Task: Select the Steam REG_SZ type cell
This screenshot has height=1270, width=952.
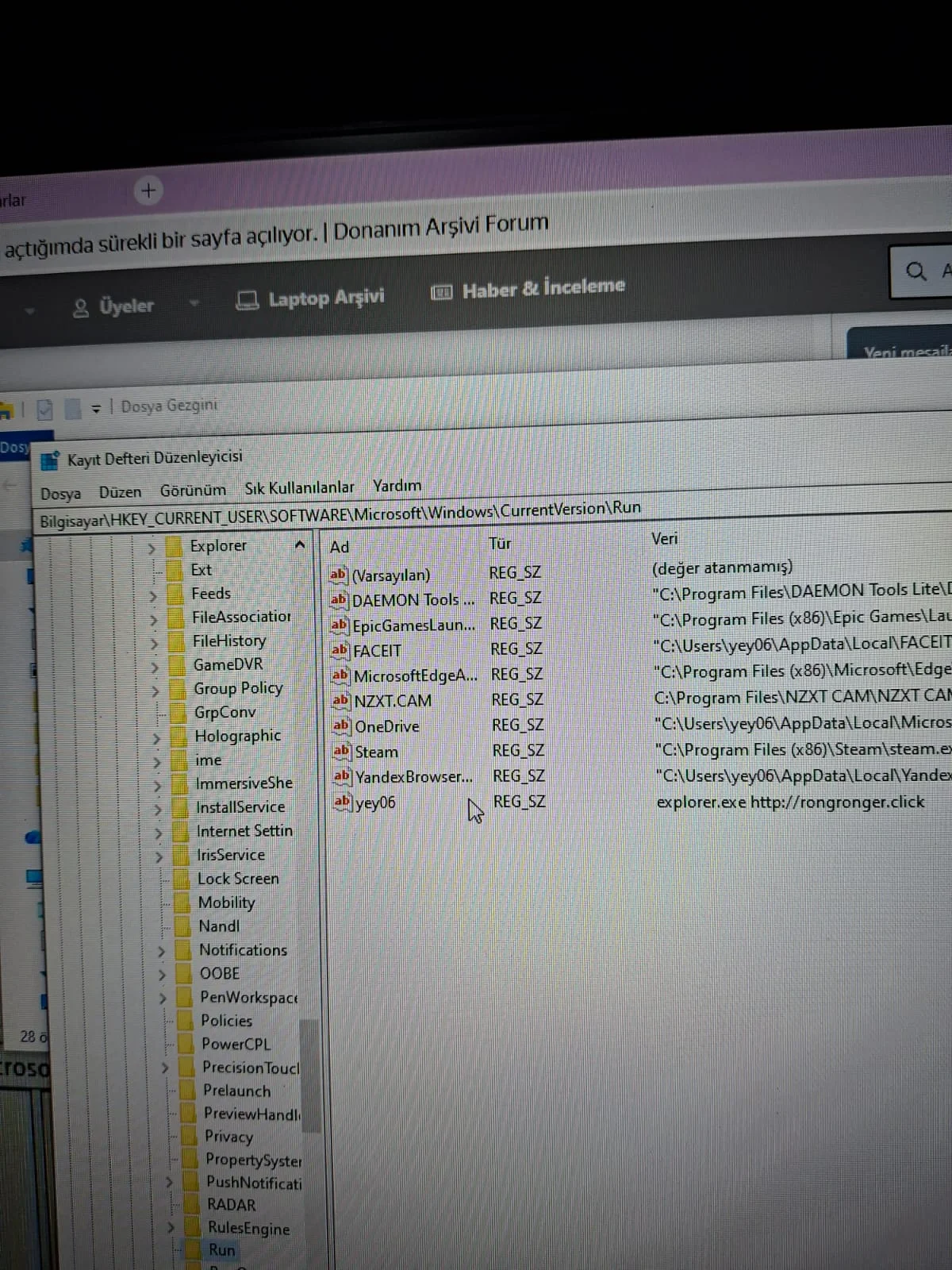Action: tap(518, 750)
